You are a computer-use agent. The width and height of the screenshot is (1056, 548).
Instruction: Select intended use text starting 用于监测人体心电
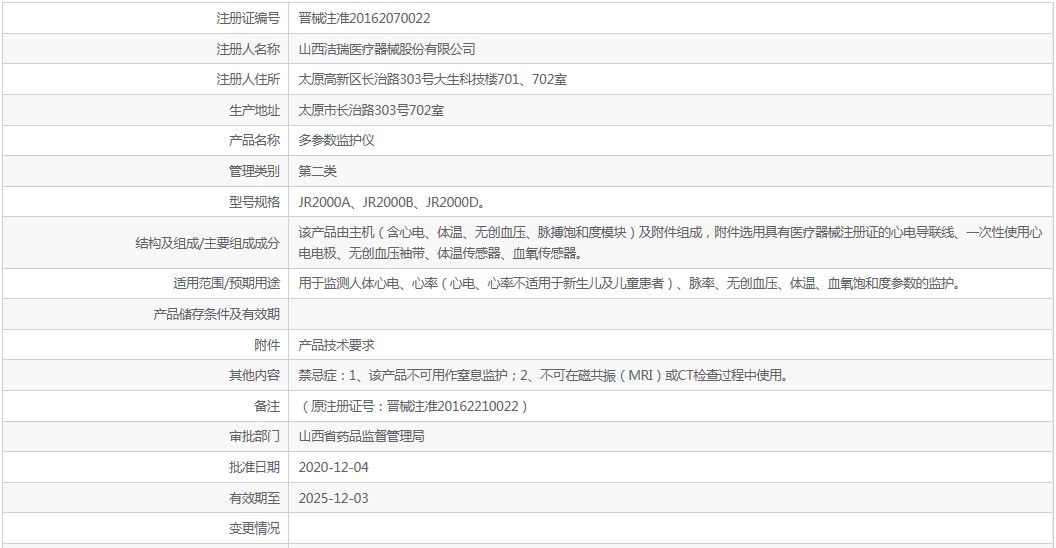click(629, 283)
